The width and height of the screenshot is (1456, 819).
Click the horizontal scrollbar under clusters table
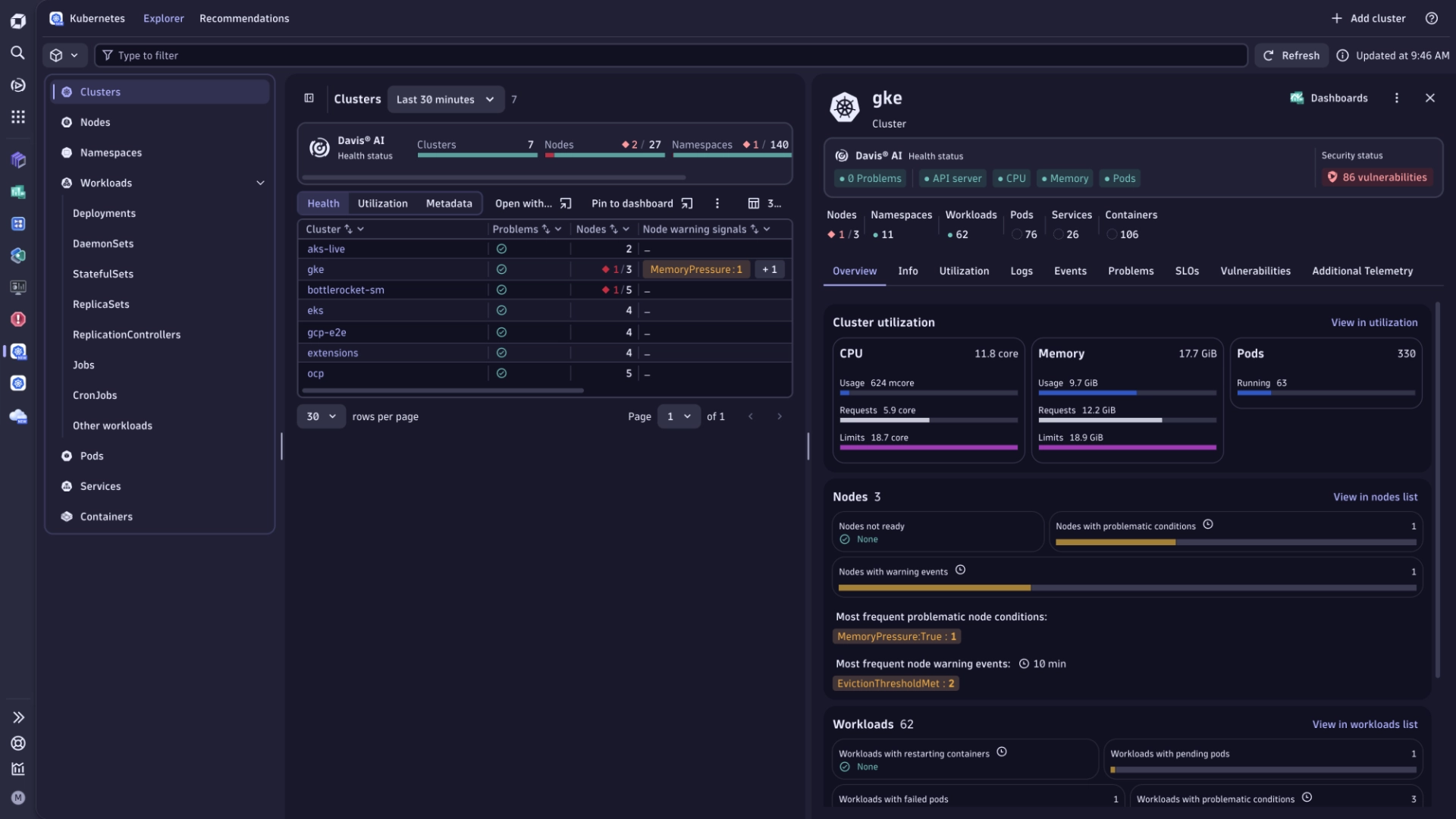pyautogui.click(x=443, y=391)
